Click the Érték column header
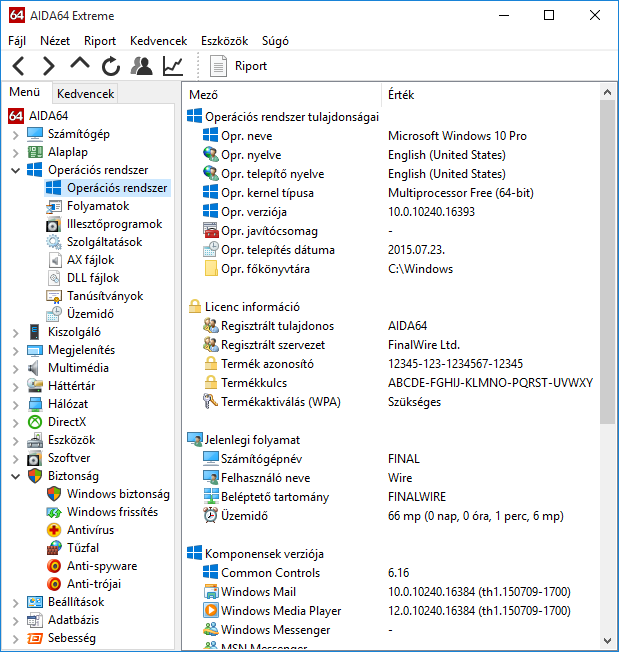 click(x=400, y=95)
